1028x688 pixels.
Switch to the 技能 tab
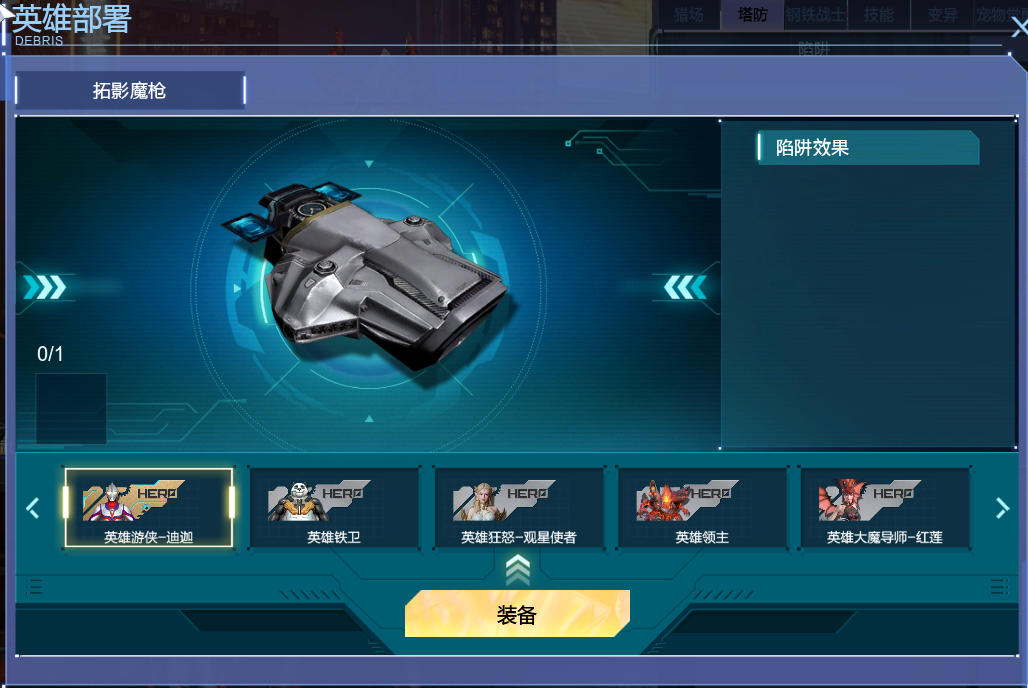pos(879,14)
